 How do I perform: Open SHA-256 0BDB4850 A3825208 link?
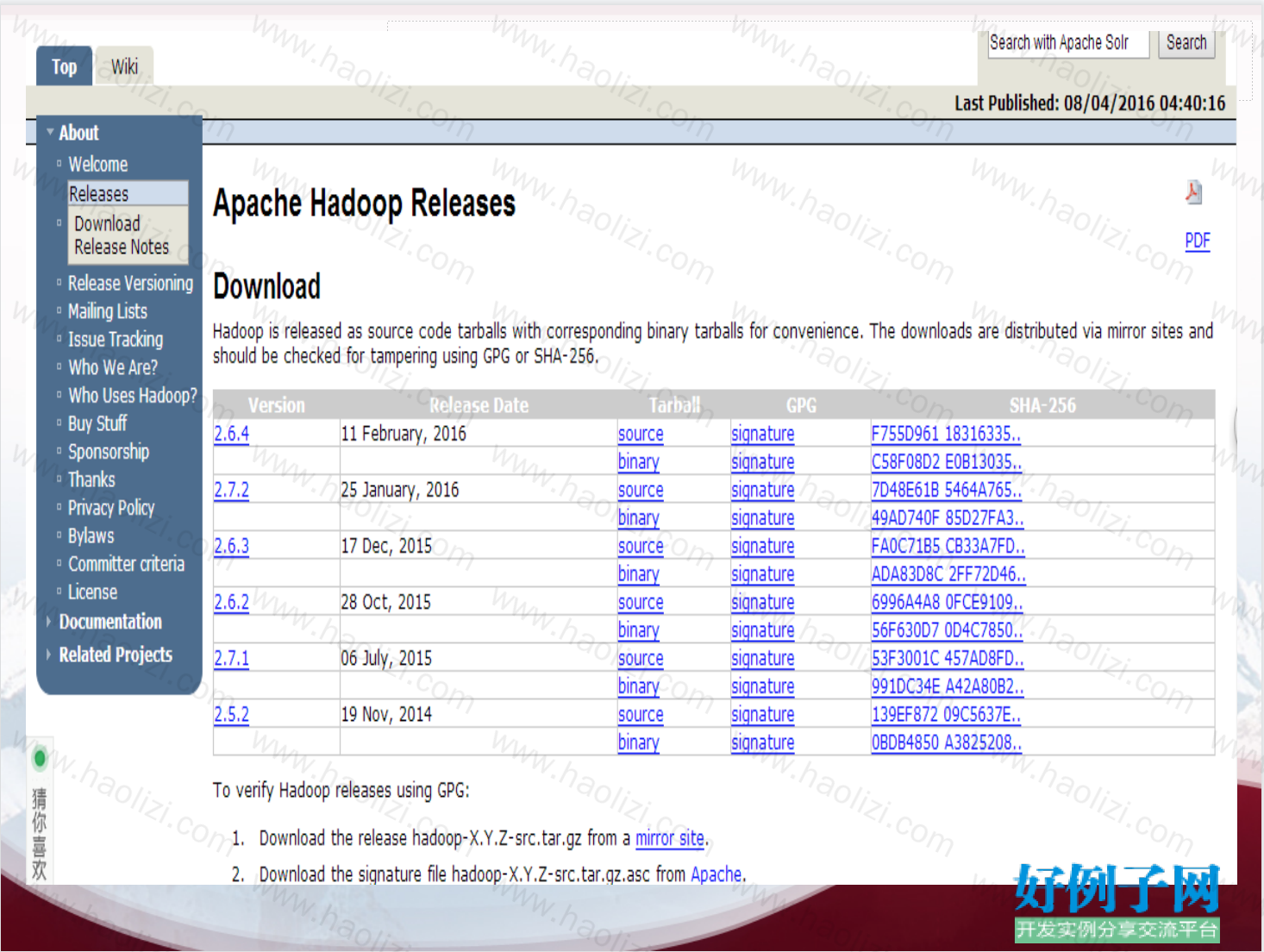click(x=947, y=742)
